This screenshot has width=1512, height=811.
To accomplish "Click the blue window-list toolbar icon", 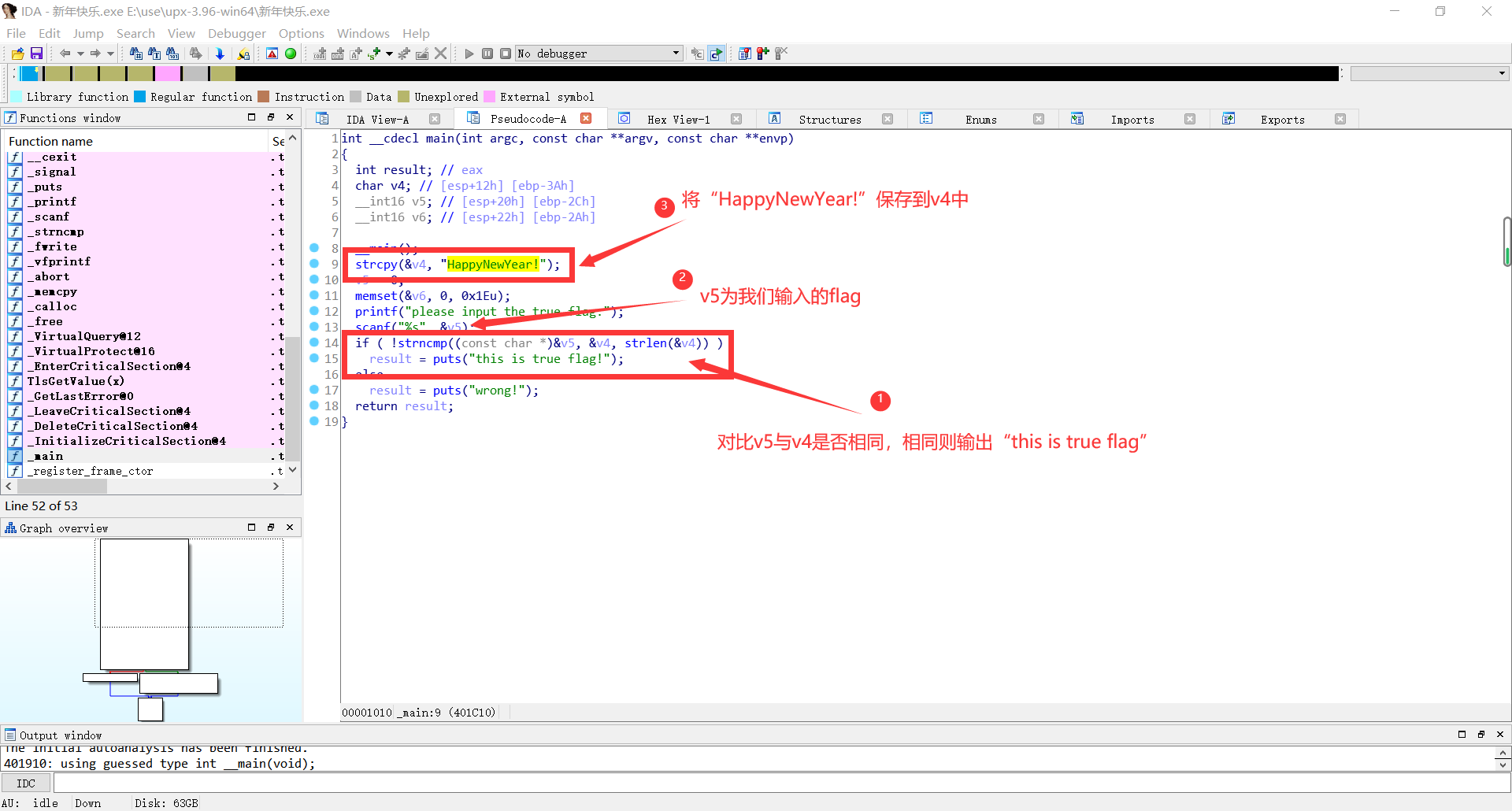I will 744,54.
